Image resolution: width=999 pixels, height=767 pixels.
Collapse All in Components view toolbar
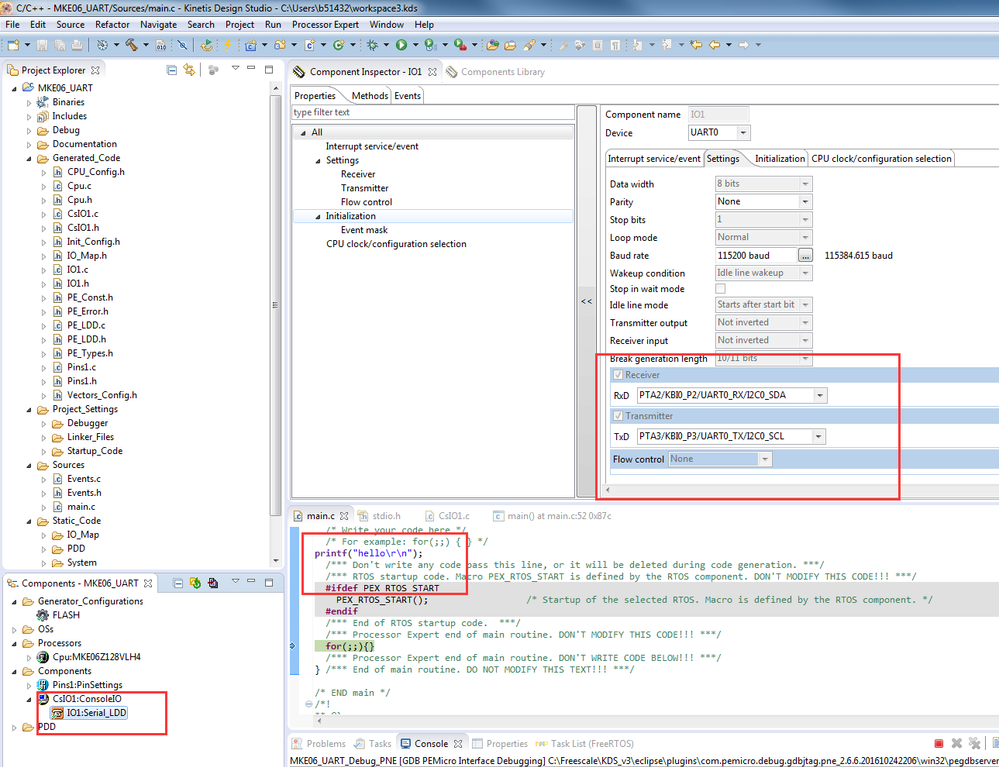178,583
